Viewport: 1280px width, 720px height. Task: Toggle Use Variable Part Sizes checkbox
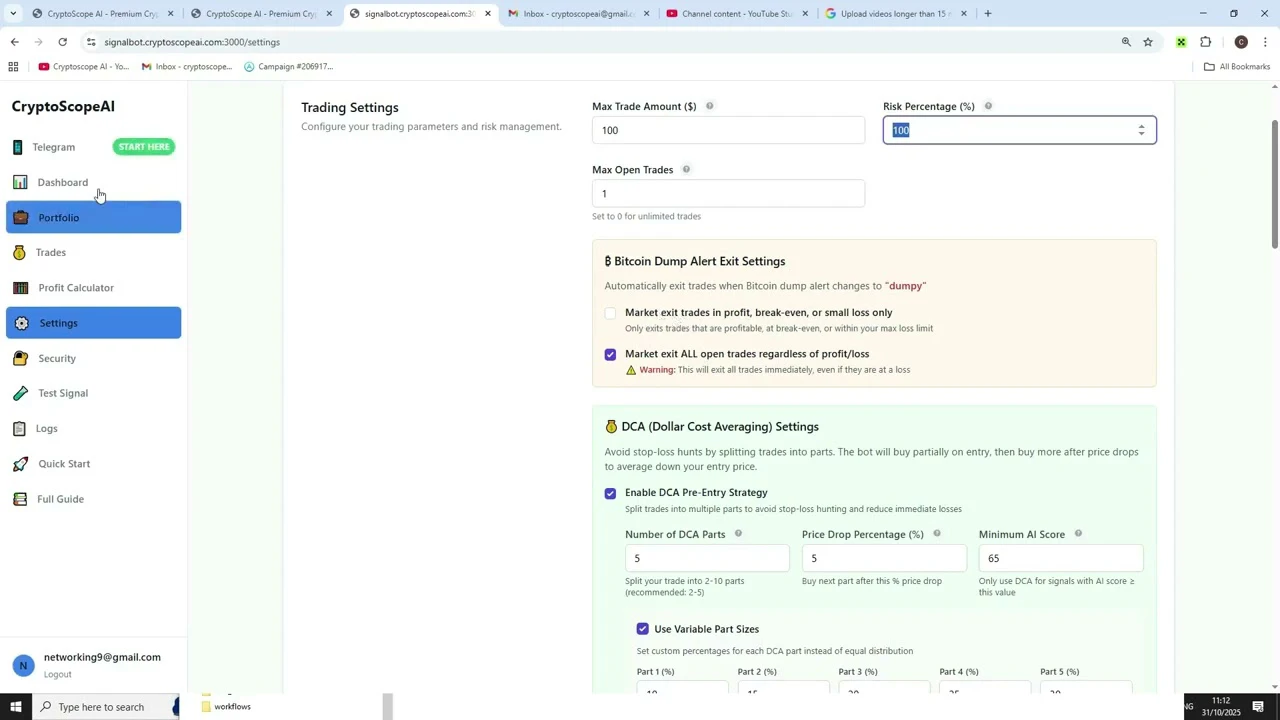[x=642, y=629]
